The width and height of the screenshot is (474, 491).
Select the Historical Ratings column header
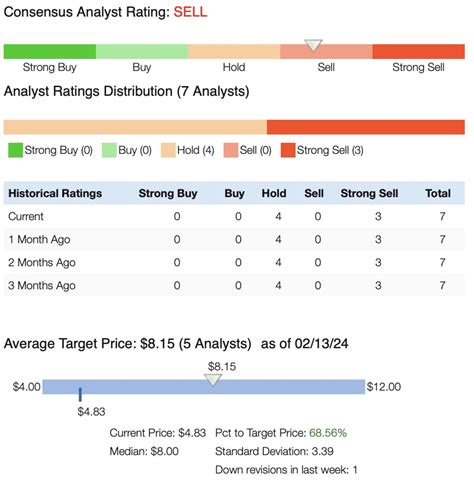55,193
